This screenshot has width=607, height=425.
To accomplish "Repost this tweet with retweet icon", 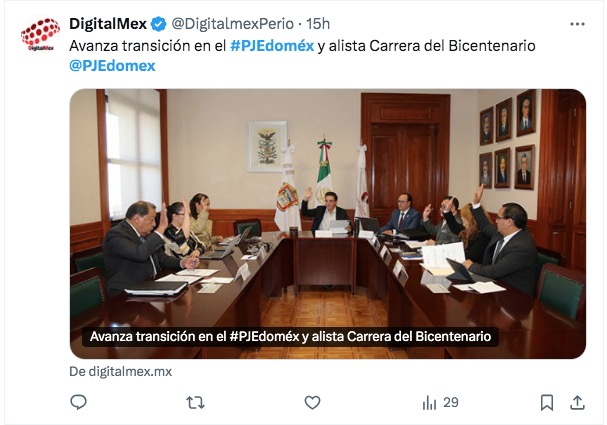I will pyautogui.click(x=195, y=403).
